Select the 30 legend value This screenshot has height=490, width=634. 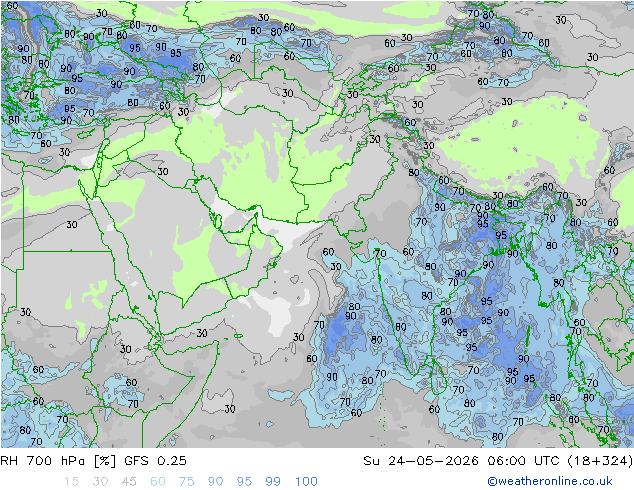pos(100,482)
